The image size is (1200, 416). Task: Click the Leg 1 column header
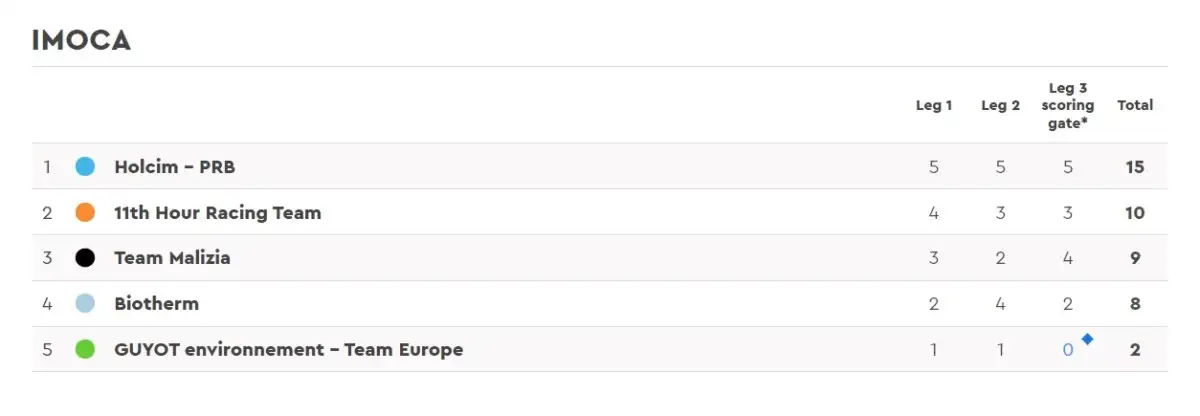click(x=934, y=105)
